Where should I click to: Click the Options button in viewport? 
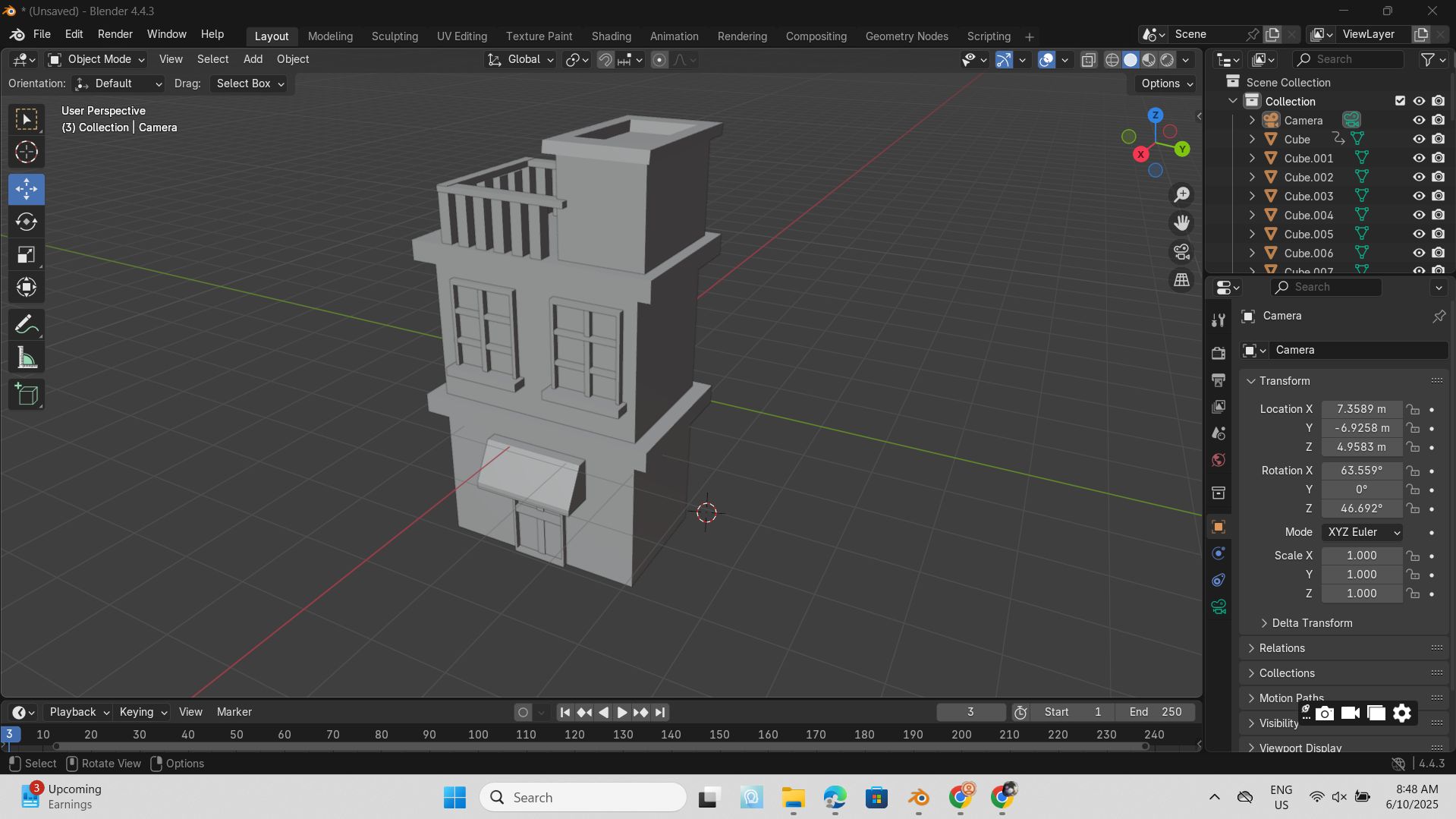(1166, 83)
